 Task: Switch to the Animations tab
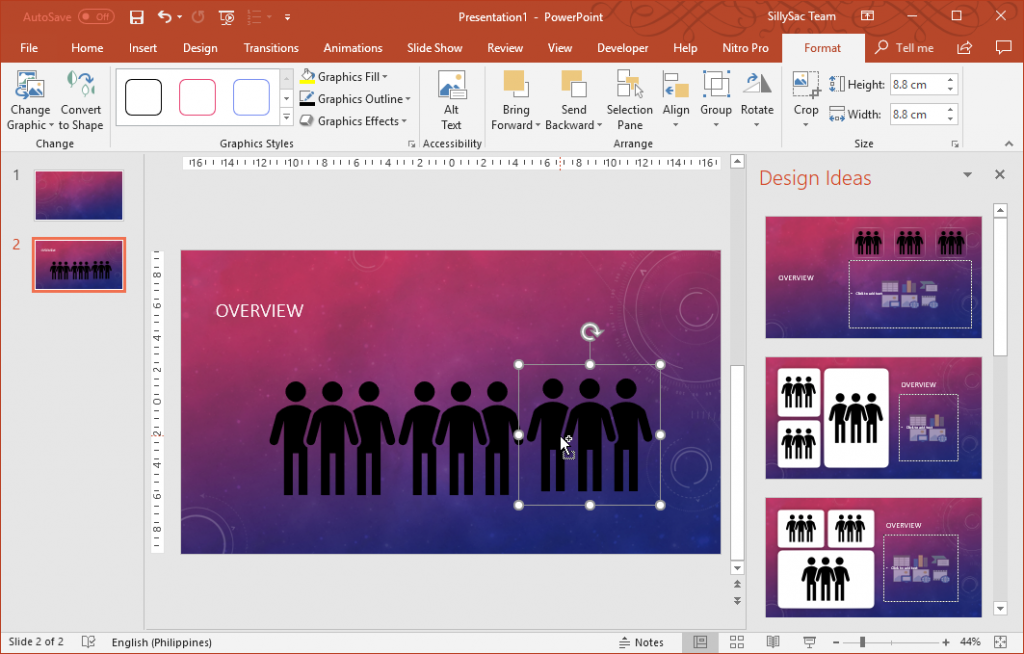352,47
